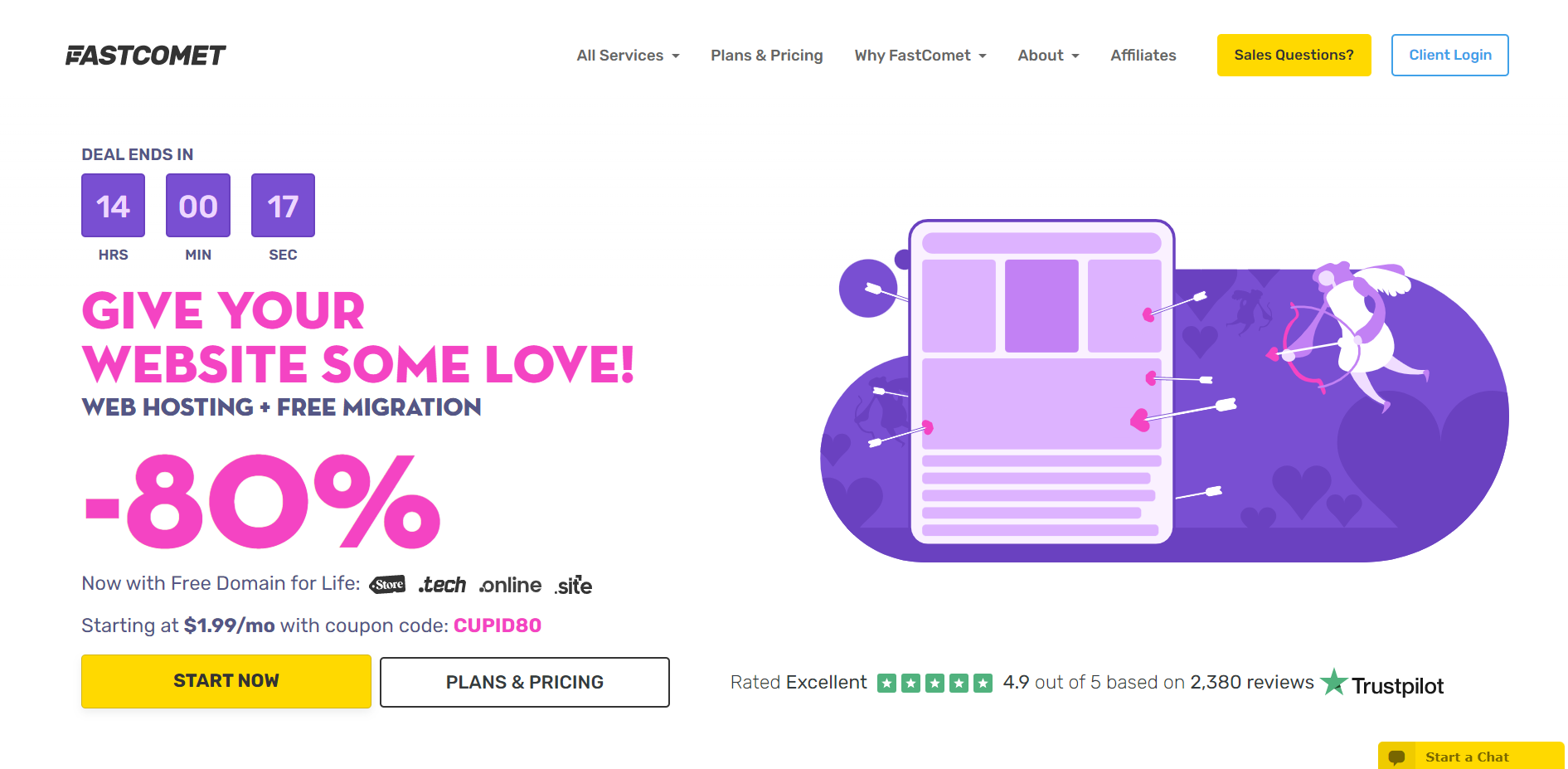The height and width of the screenshot is (769, 1568).
Task: Click the Trustpilot star logo
Action: [1334, 682]
